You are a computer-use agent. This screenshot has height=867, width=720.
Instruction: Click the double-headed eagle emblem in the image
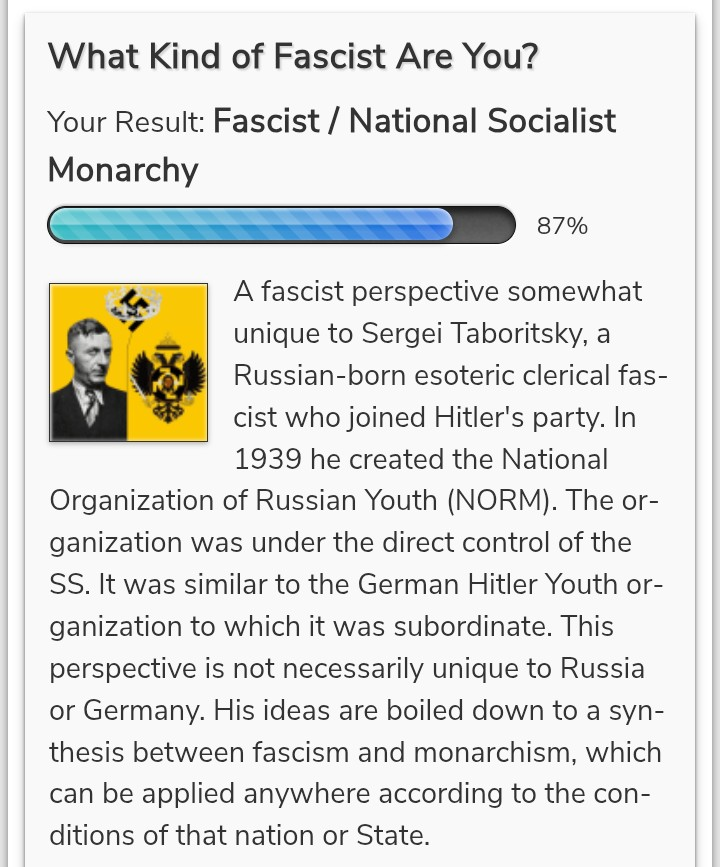pyautogui.click(x=170, y=383)
